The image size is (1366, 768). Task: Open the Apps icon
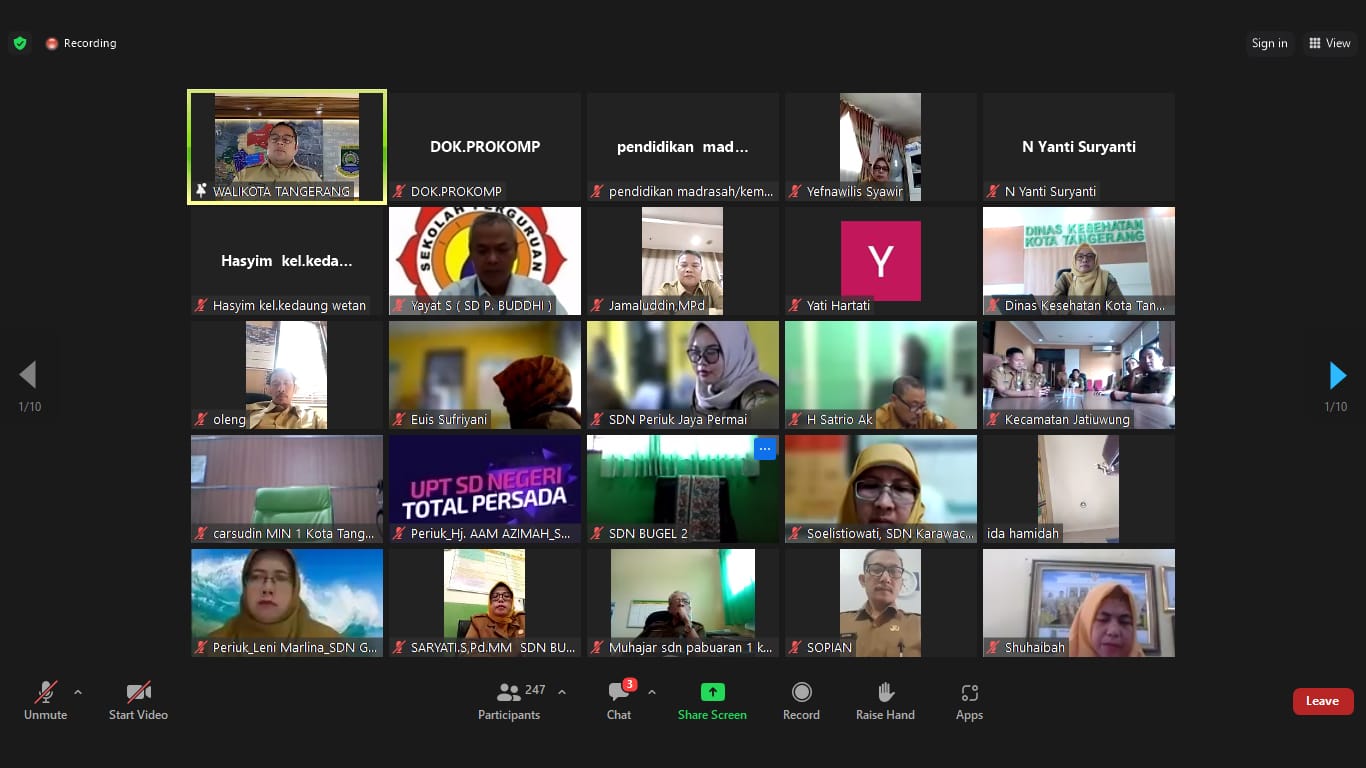969,692
